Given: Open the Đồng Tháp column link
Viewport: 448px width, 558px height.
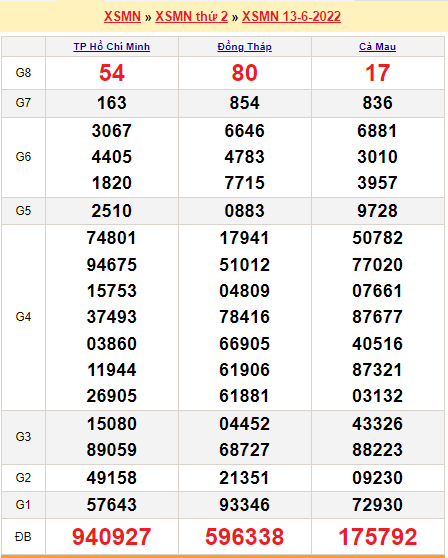Looking at the screenshot, I should [244, 47].
